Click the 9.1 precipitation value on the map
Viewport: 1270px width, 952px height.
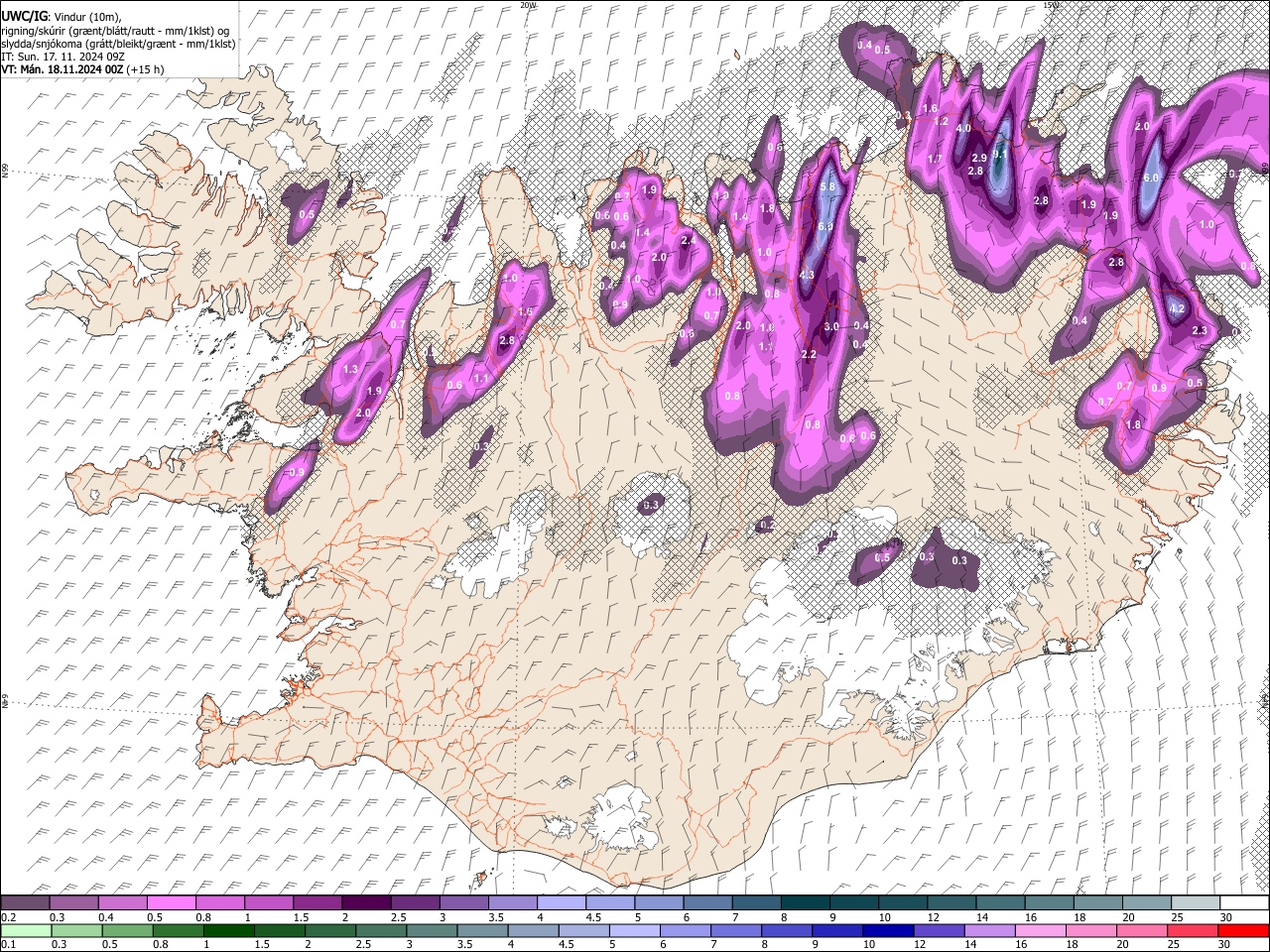click(1000, 154)
